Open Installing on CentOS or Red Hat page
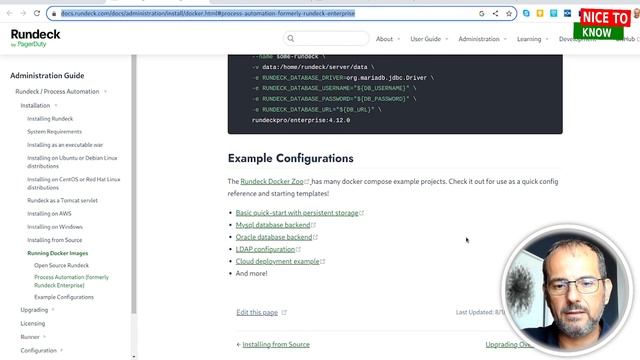Viewport: 640px width, 360px height. click(x=73, y=183)
